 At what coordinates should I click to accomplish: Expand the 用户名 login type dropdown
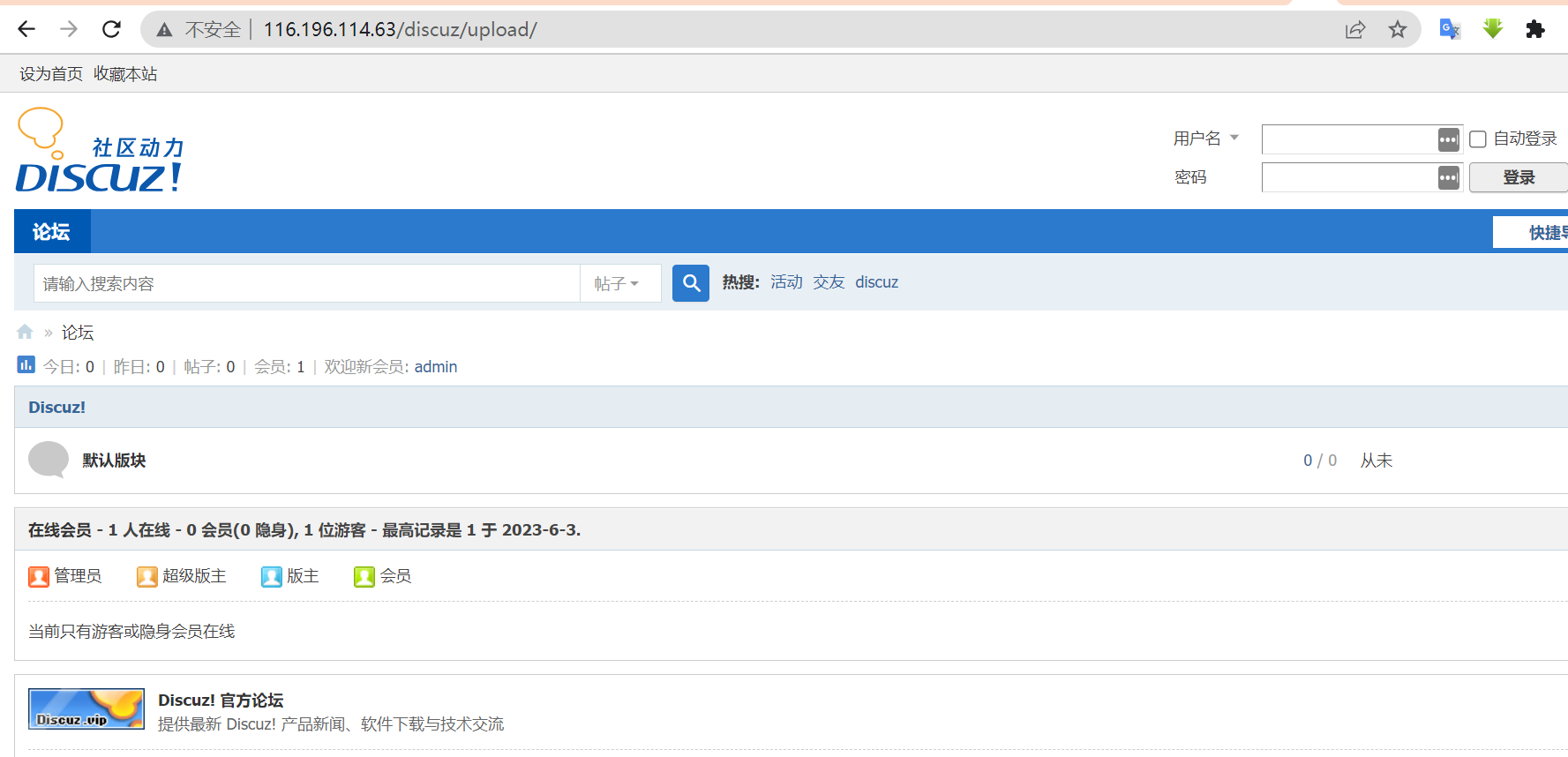pos(1206,139)
